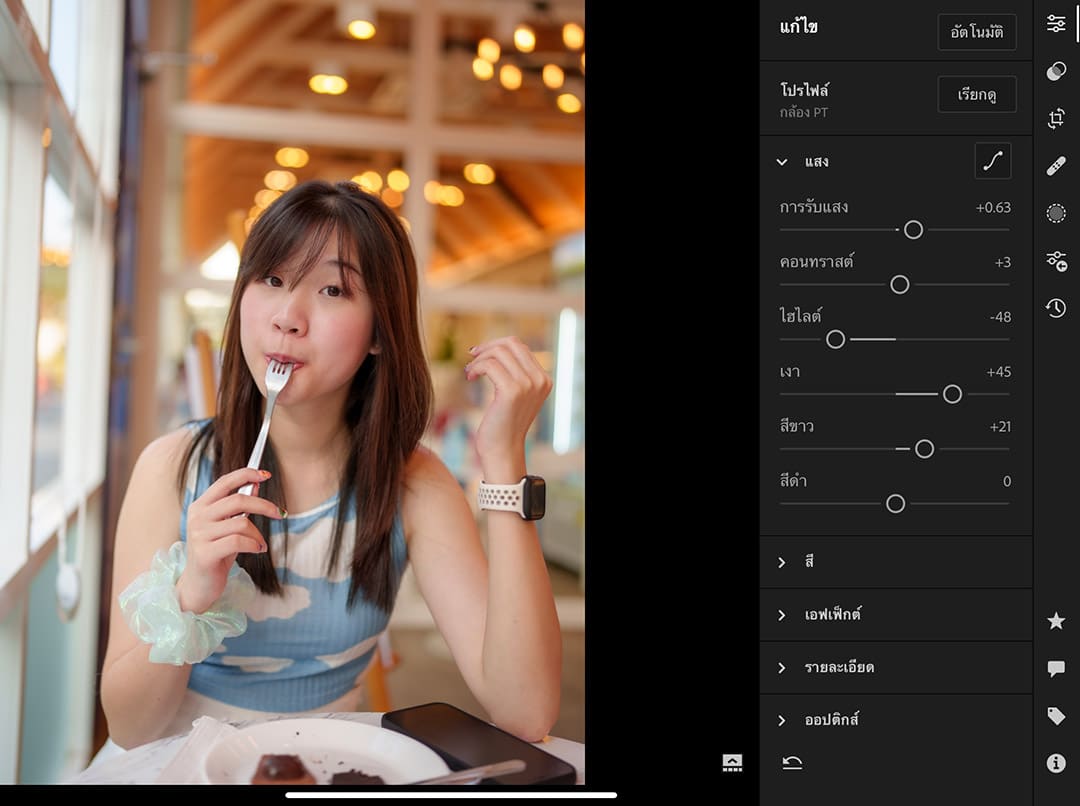Click the ไฮไลต์ slider handle

tap(835, 339)
